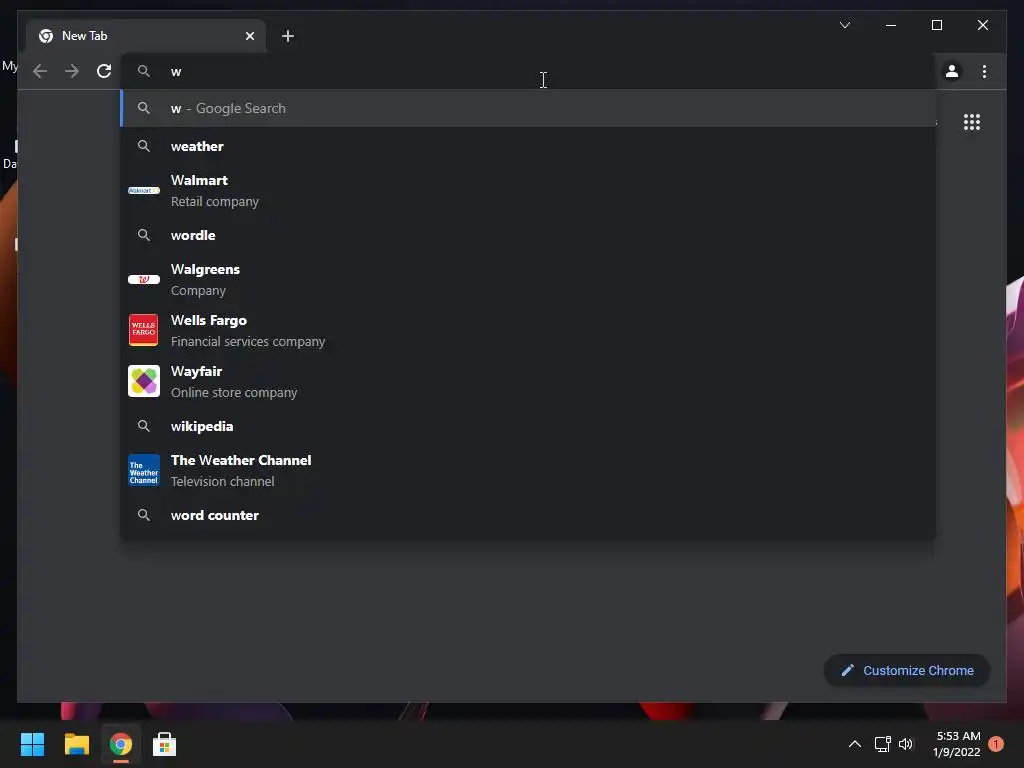Open the Windows Start menu
Image resolution: width=1024 pixels, height=768 pixels.
pyautogui.click(x=32, y=744)
